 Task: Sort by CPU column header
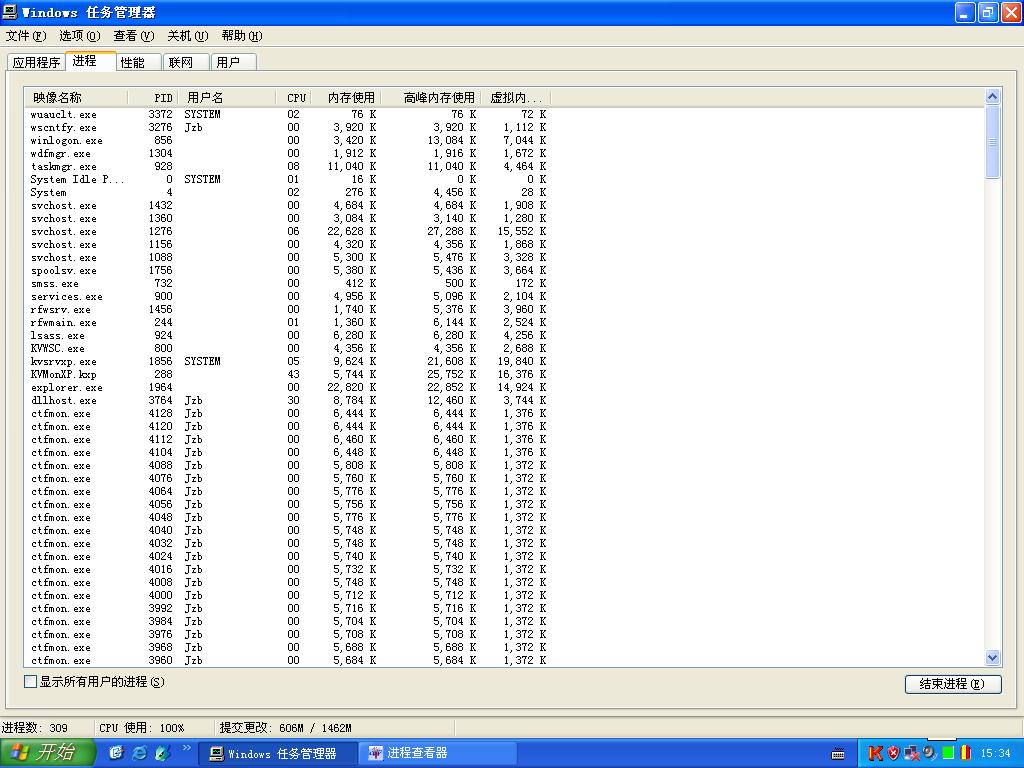point(293,98)
